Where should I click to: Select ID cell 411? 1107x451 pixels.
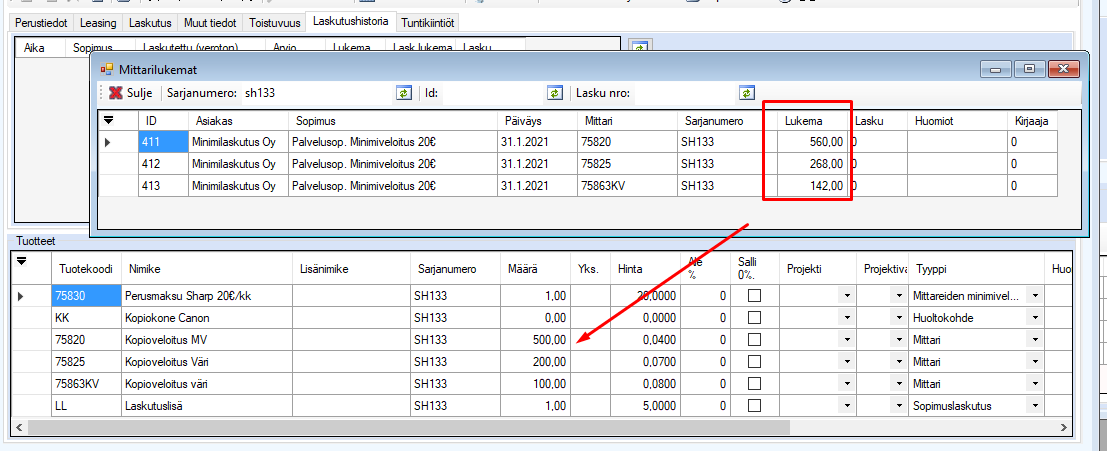pos(163,142)
